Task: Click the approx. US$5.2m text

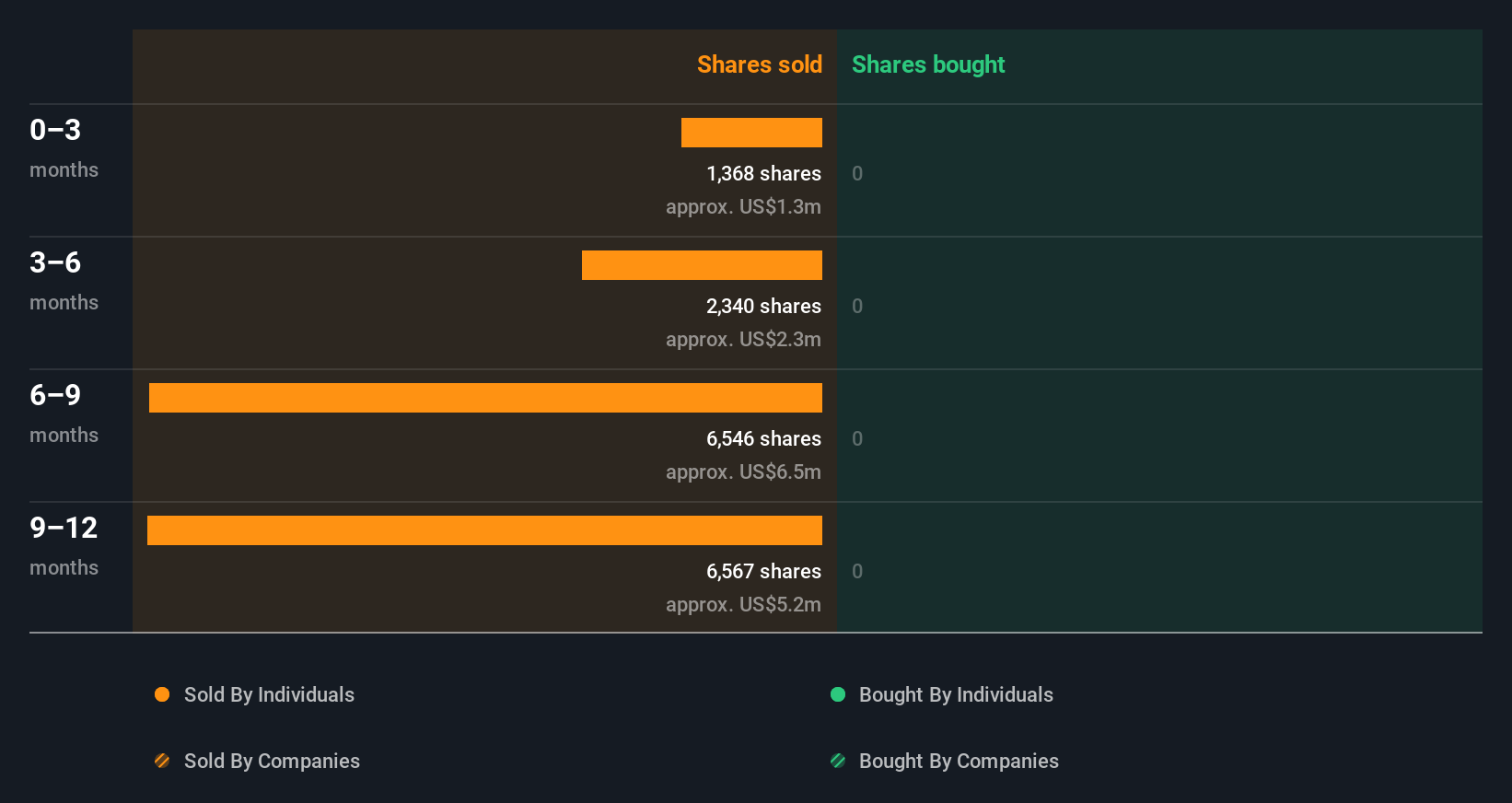Action: pos(743,604)
